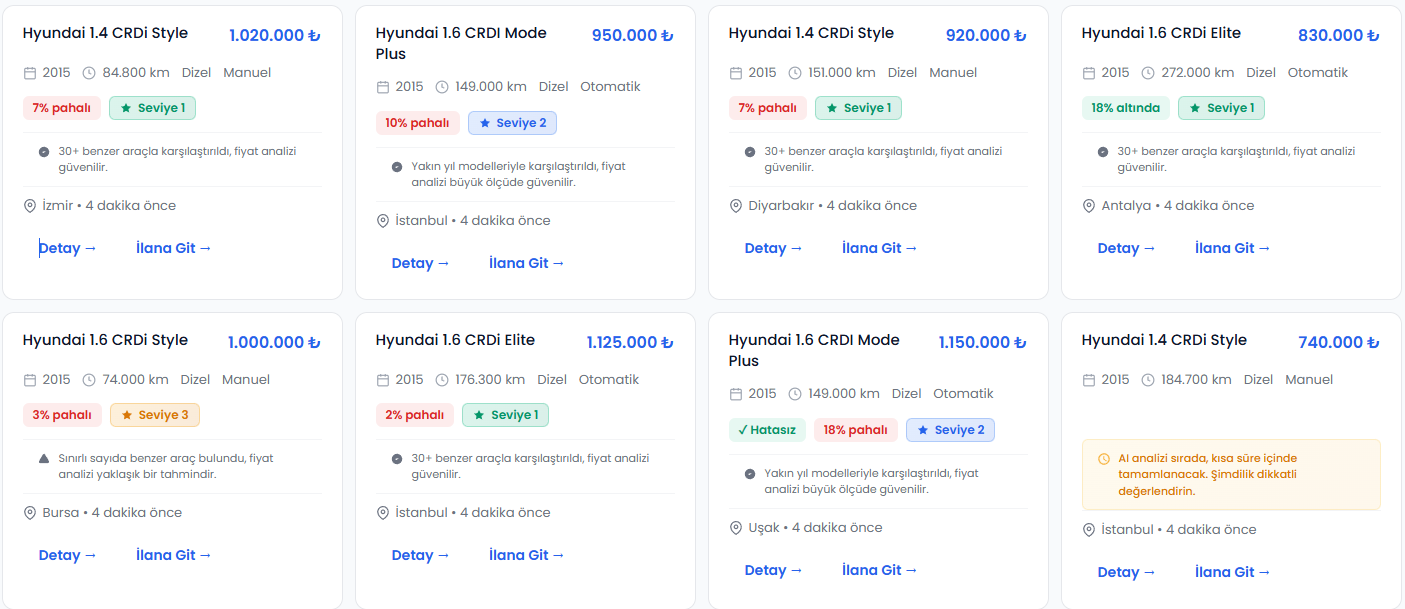Go to İlana Git on the 740.000 ₺ card
Viewport: 1405px width, 609px height.
click(x=1233, y=572)
